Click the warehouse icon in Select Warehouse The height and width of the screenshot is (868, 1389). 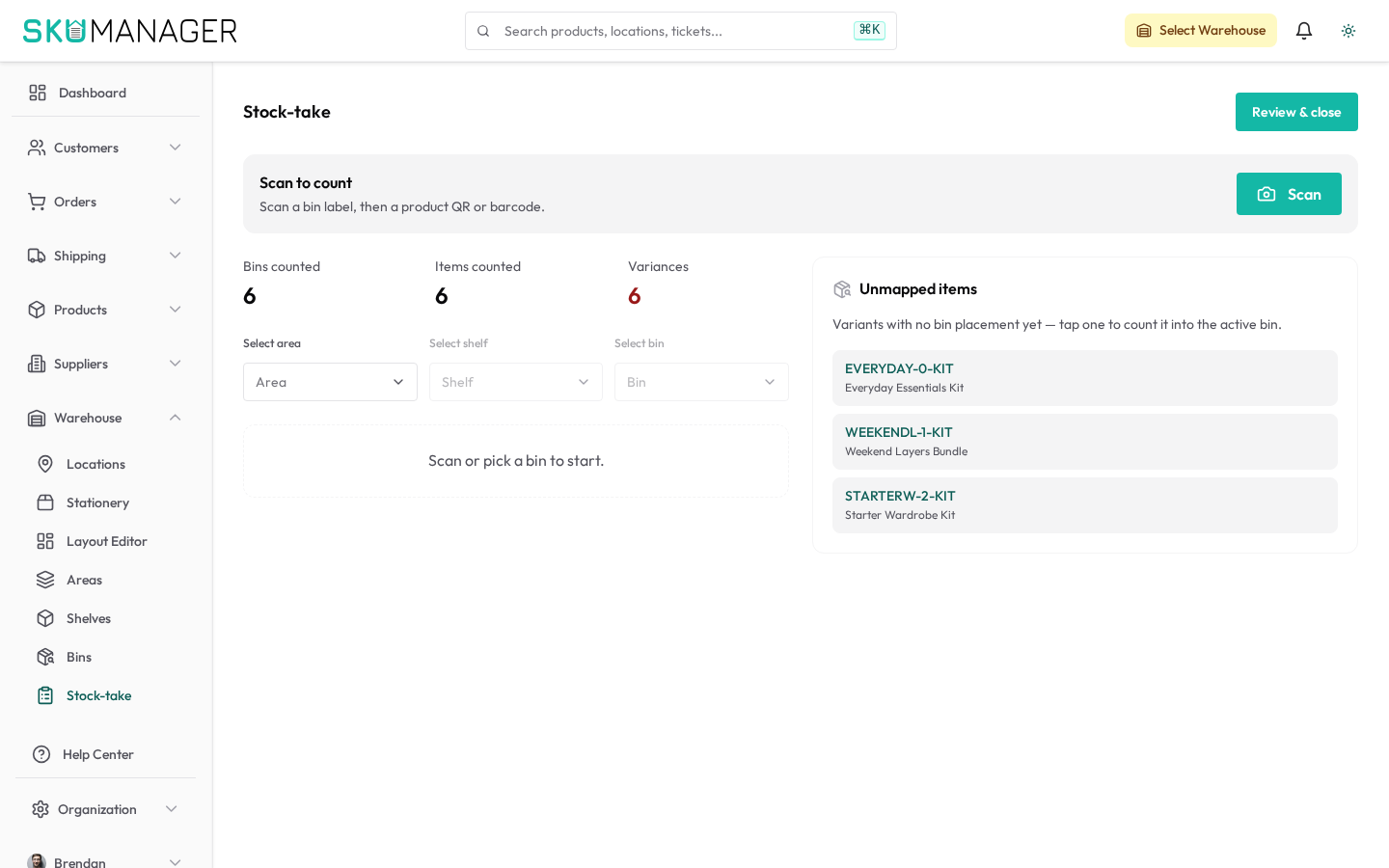pyautogui.click(x=1144, y=31)
